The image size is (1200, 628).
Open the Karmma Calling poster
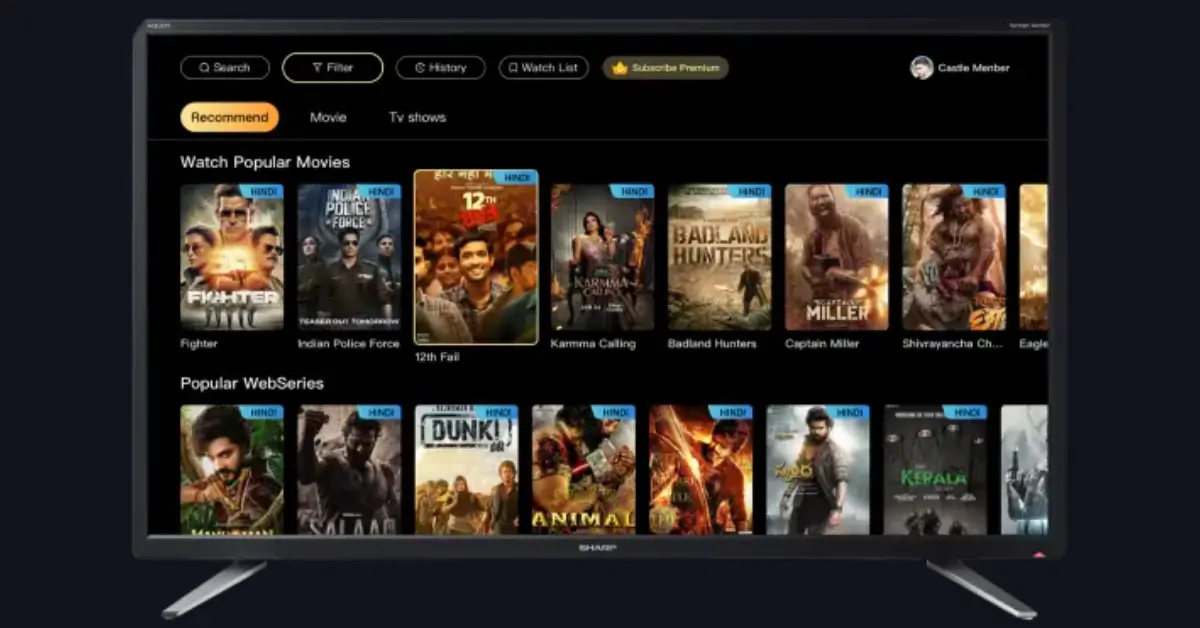pos(603,257)
